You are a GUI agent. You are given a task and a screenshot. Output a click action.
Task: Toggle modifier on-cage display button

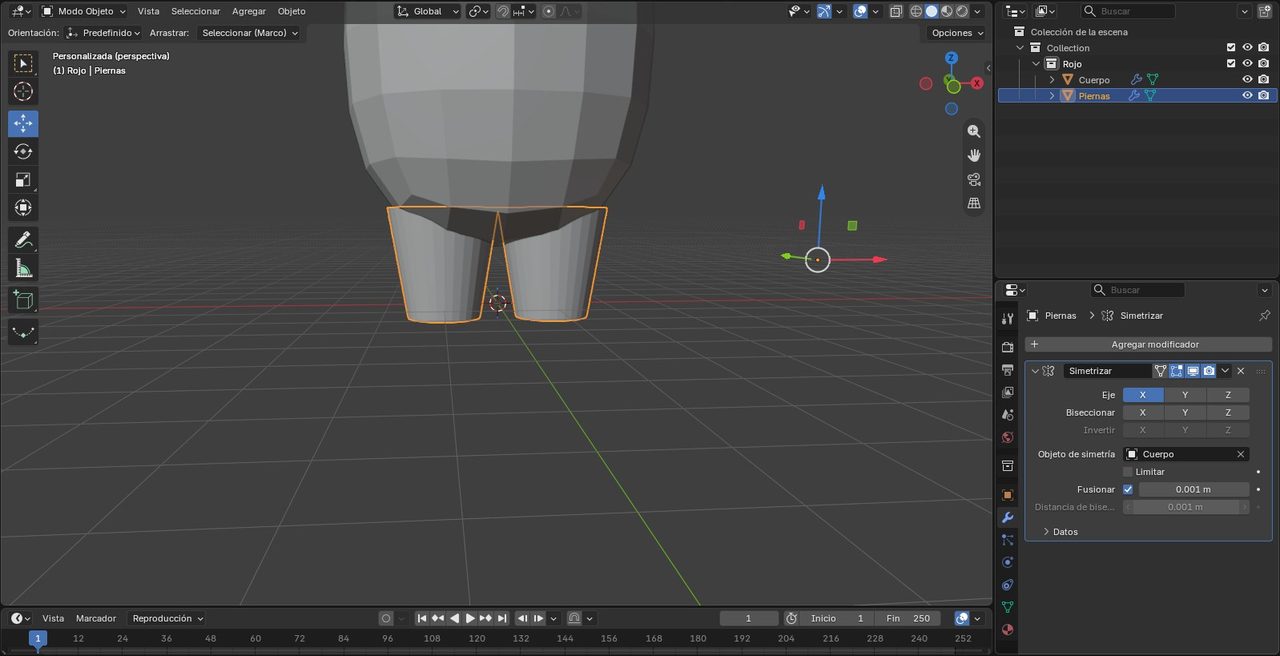(1160, 371)
